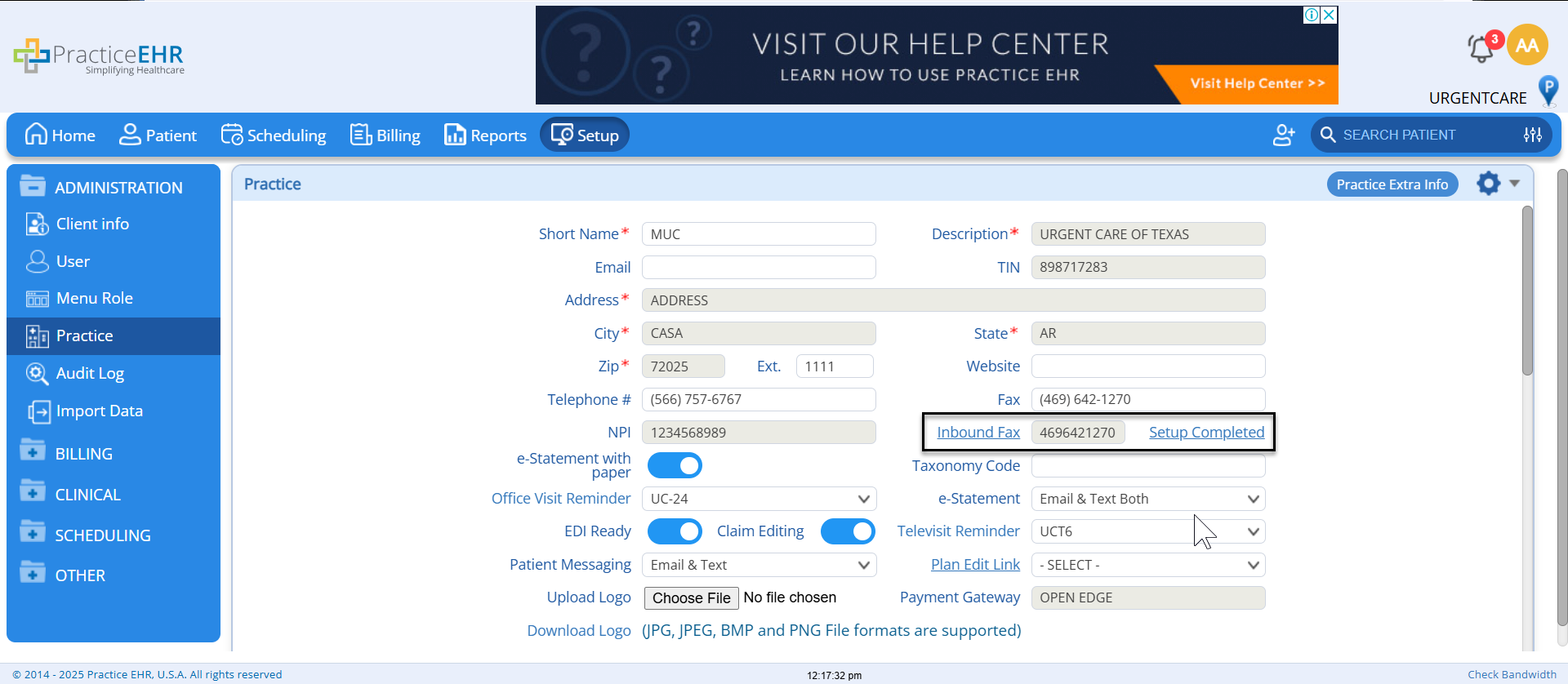The width and height of the screenshot is (1568, 684).
Task: Click the Practice panel vertical scrollbar
Action: [1527, 291]
